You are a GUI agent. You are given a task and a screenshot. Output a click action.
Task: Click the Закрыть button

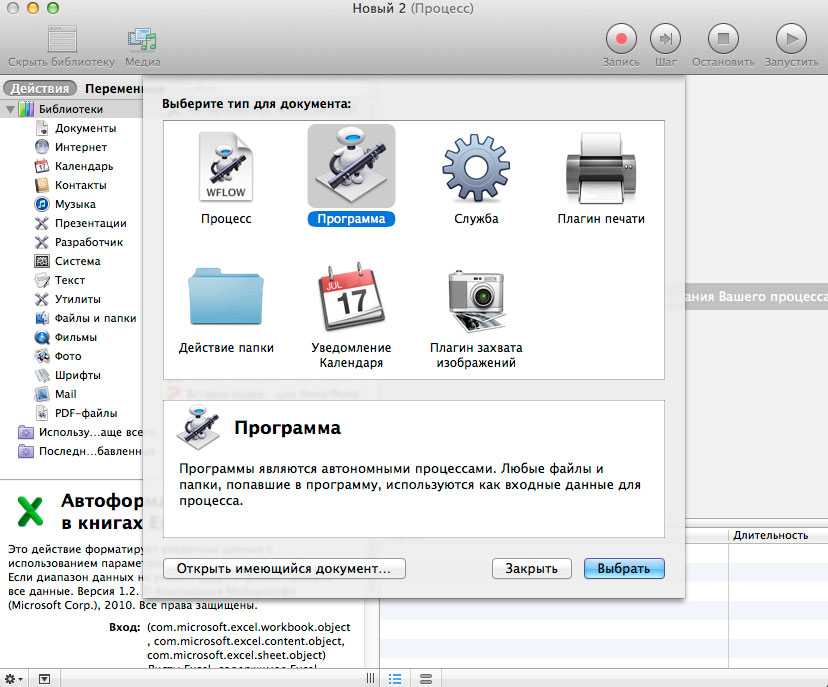click(x=531, y=568)
